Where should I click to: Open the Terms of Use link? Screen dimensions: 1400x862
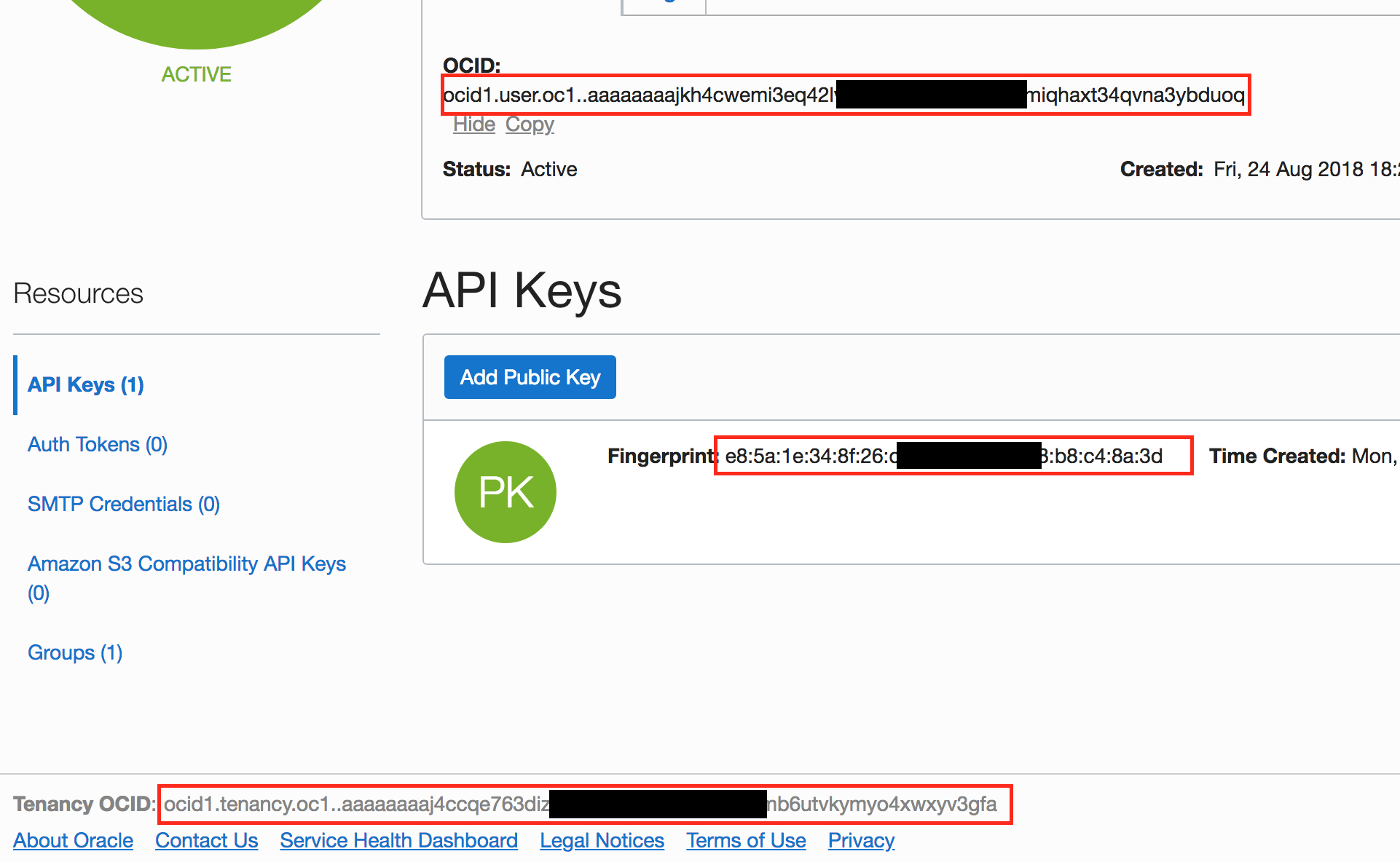point(746,840)
